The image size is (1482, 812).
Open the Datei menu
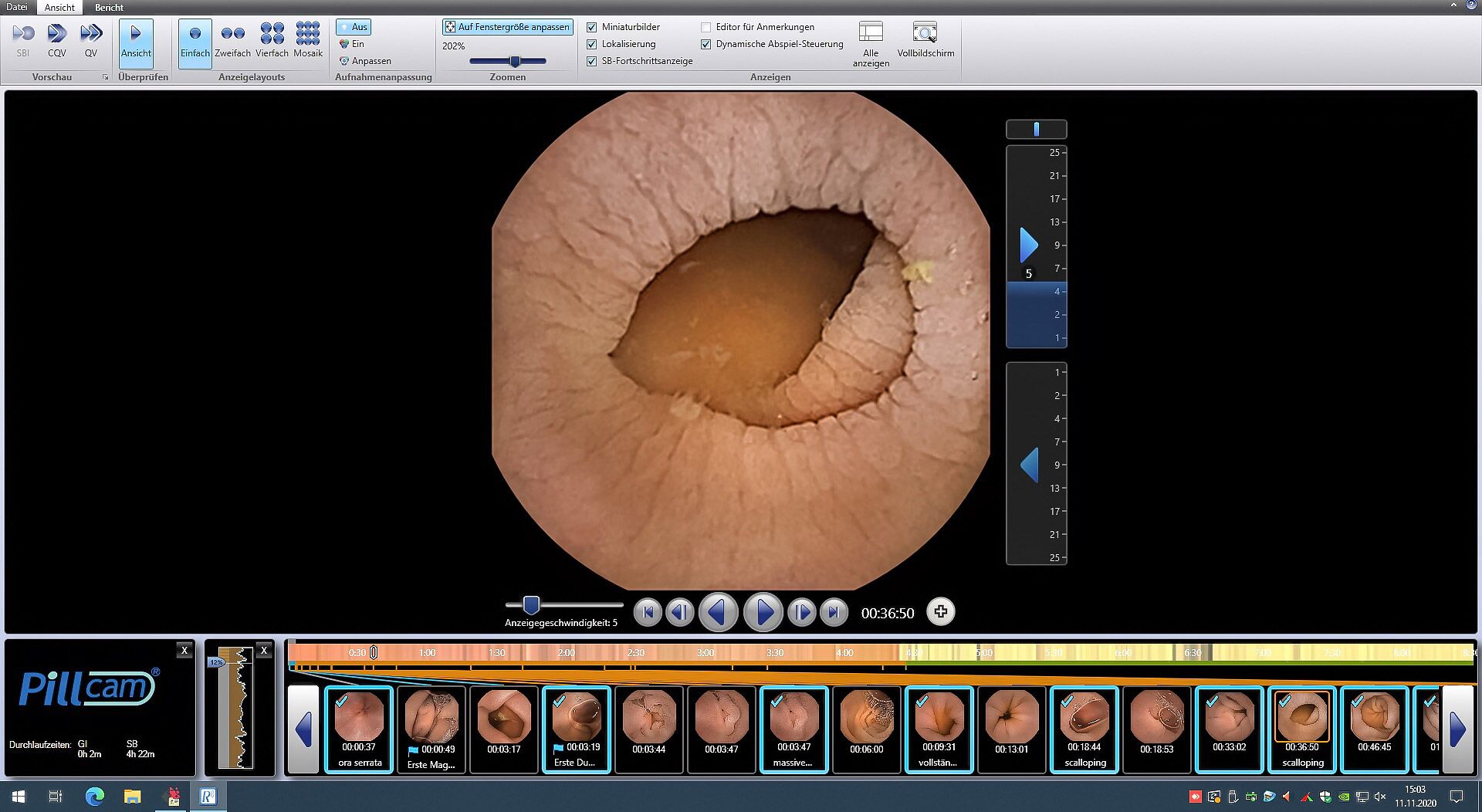pyautogui.click(x=16, y=7)
